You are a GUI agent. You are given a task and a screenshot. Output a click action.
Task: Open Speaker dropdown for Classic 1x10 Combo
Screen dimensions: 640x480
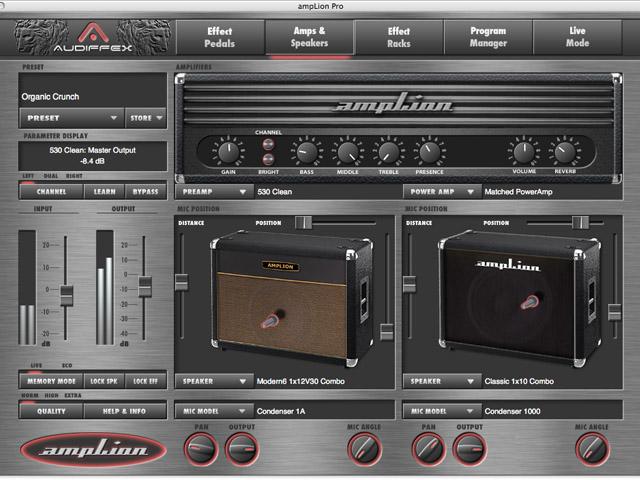442,381
